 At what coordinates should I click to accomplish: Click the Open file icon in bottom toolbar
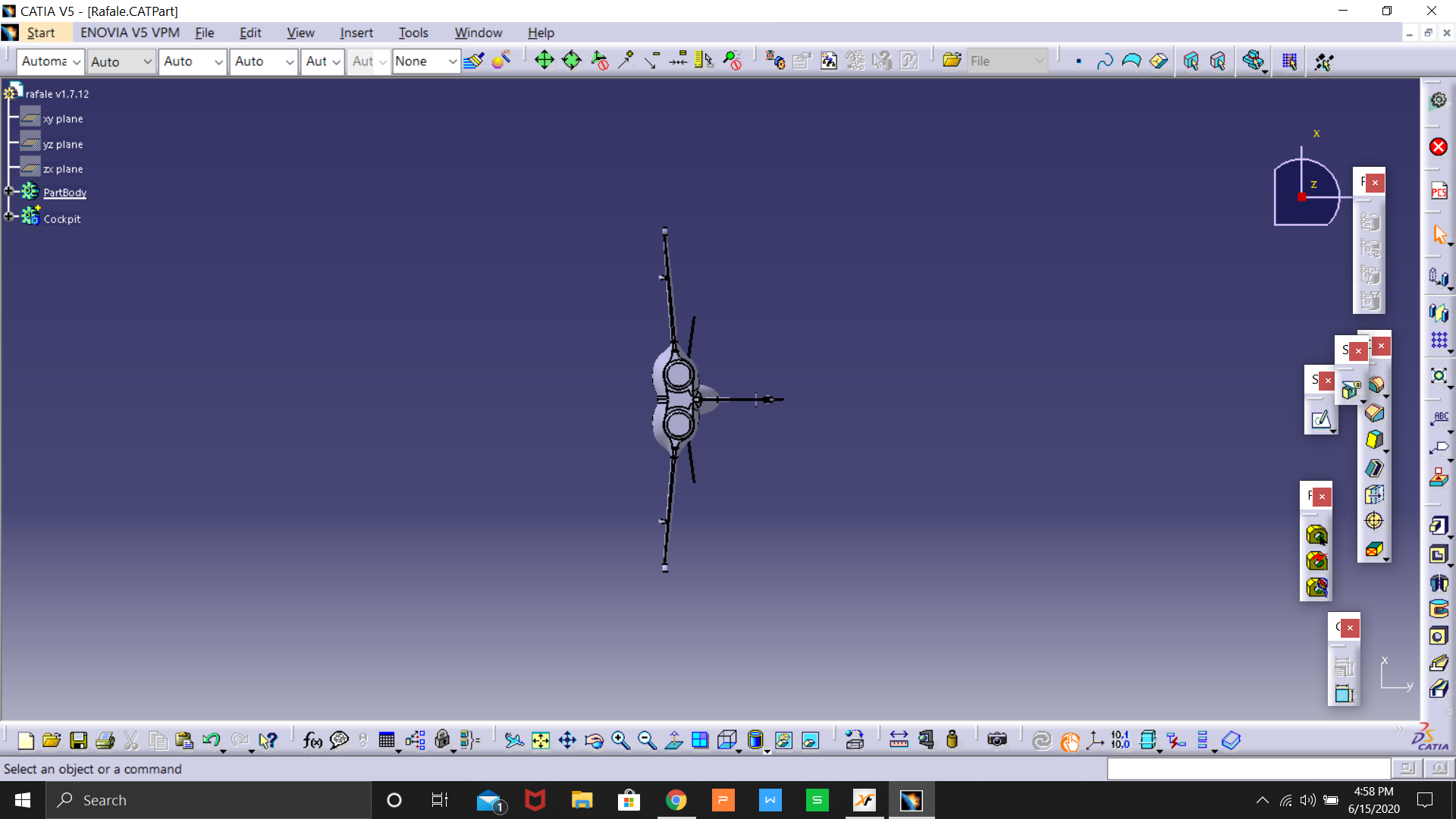coord(52,740)
